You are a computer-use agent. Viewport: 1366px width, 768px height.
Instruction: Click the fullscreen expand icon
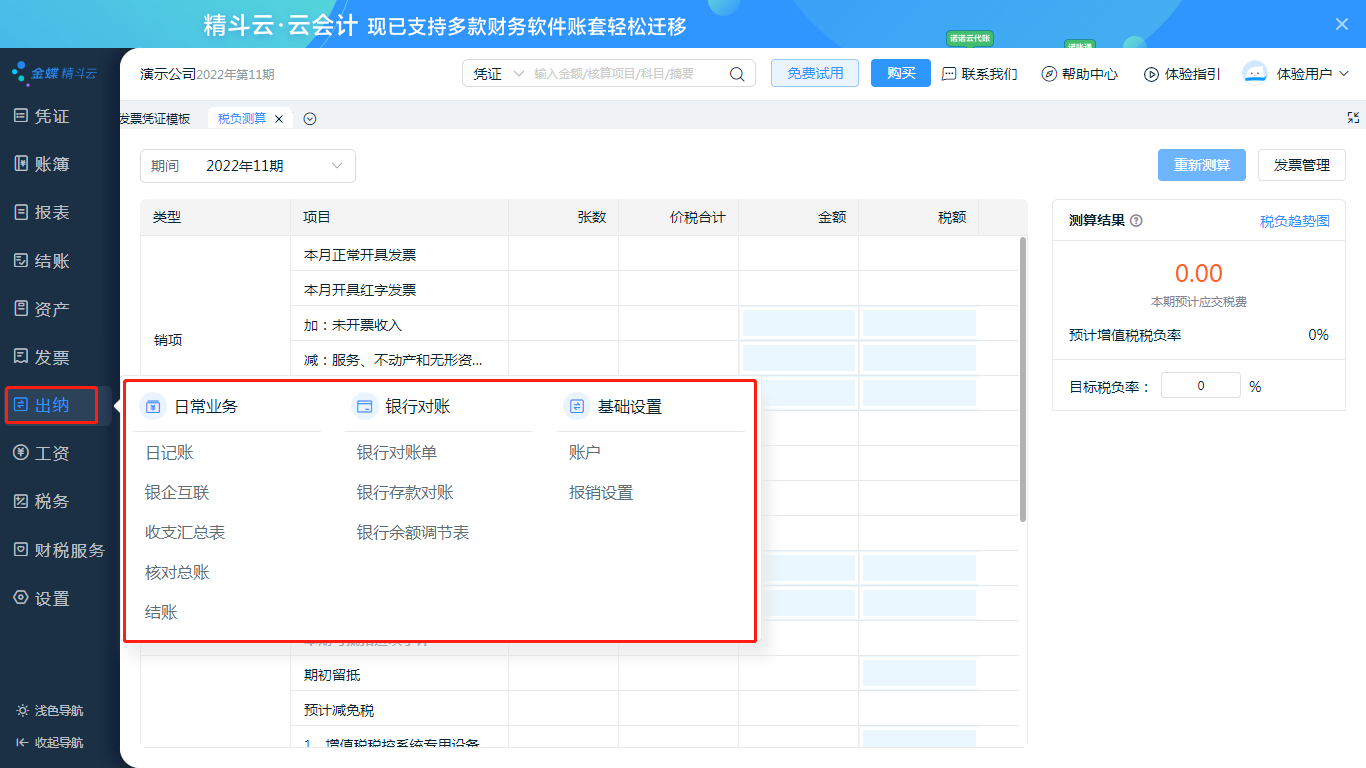[1353, 118]
